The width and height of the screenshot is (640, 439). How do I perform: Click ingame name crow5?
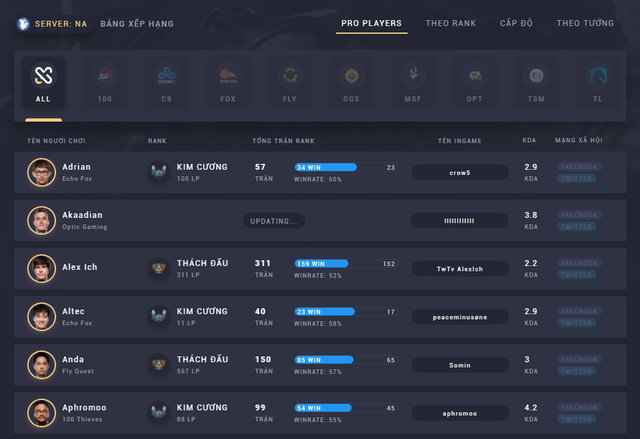[x=460, y=173]
